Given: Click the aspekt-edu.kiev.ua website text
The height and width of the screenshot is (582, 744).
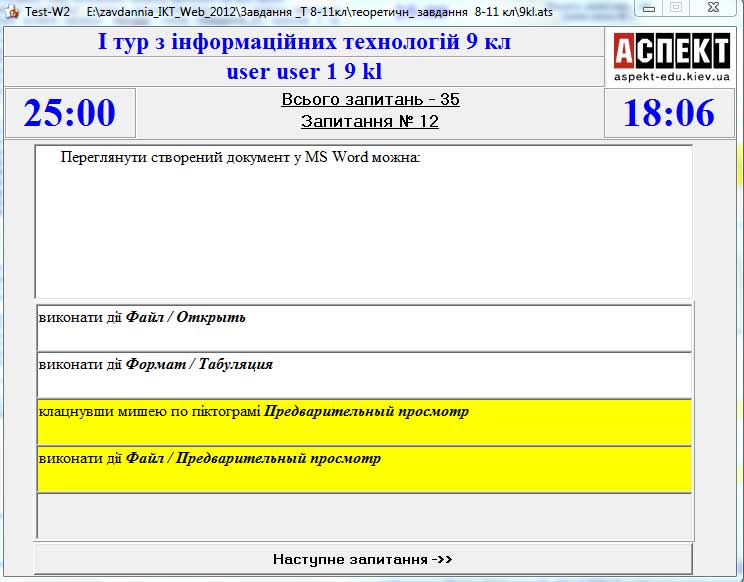Looking at the screenshot, I should (671, 77).
